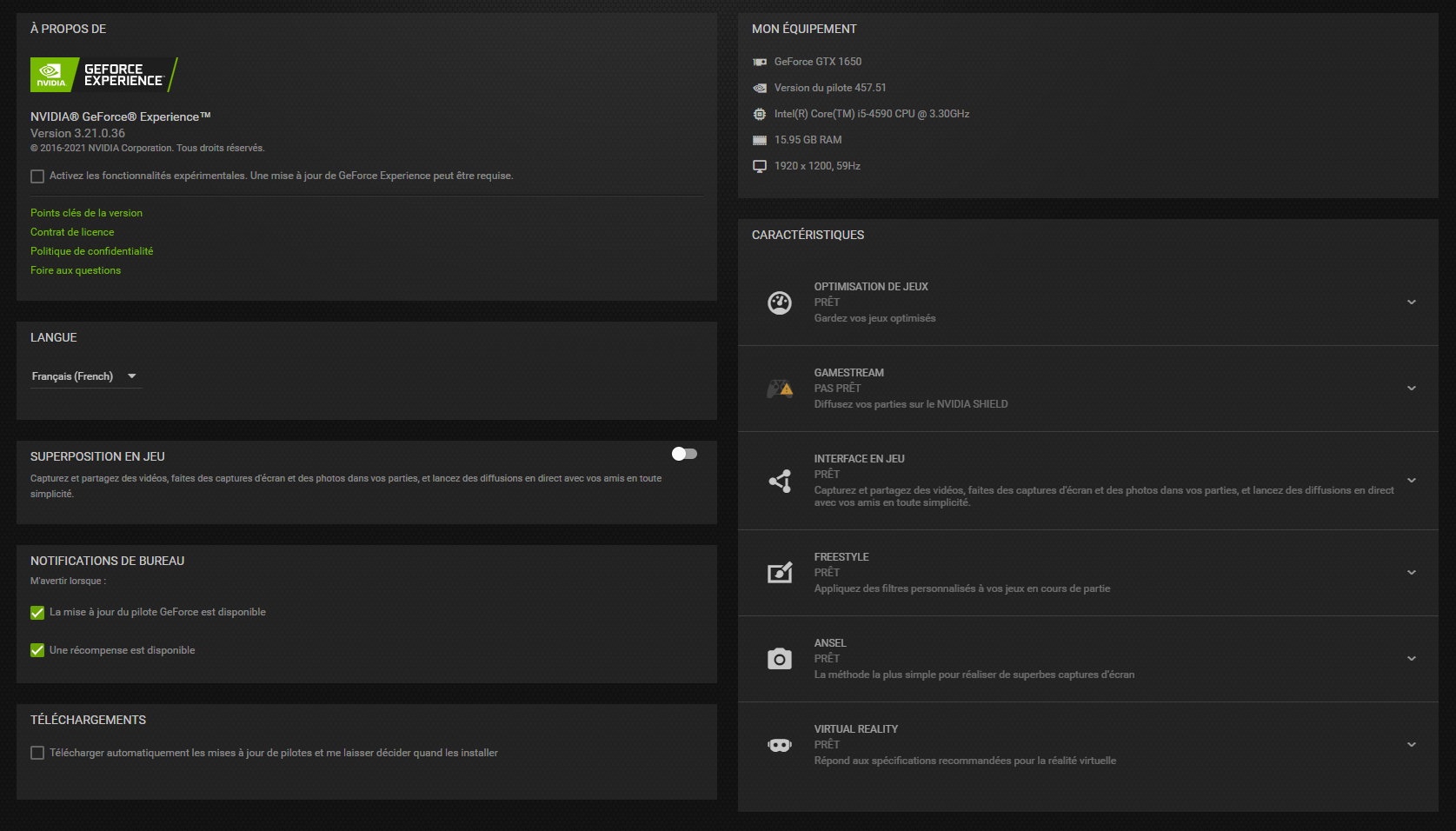
Task: Expand the Freestyle section chevron
Action: coord(1412,573)
